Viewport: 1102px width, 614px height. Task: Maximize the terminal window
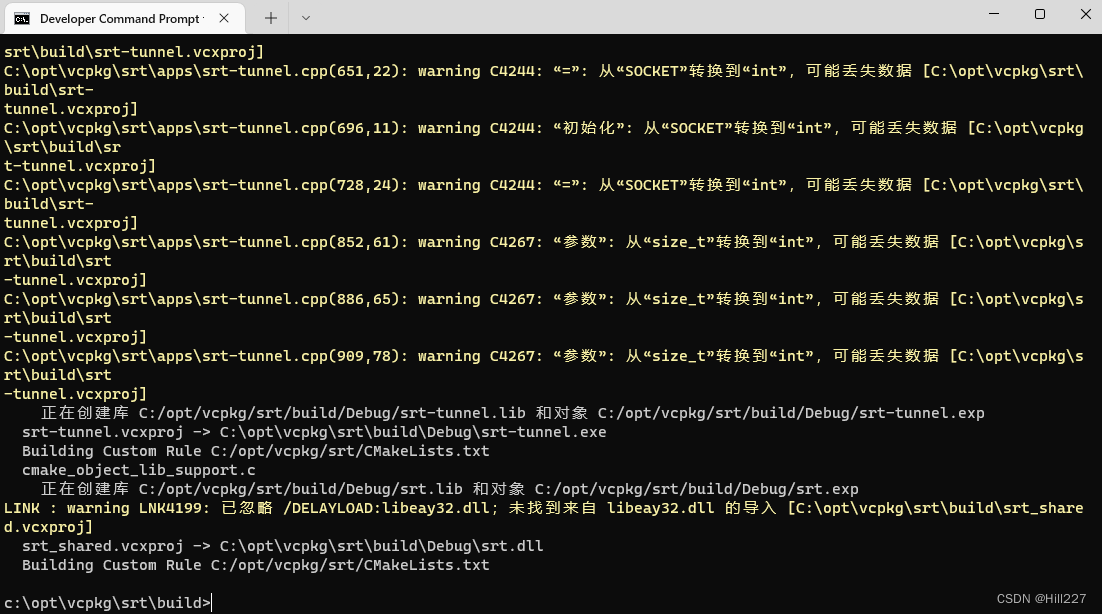pos(1039,14)
